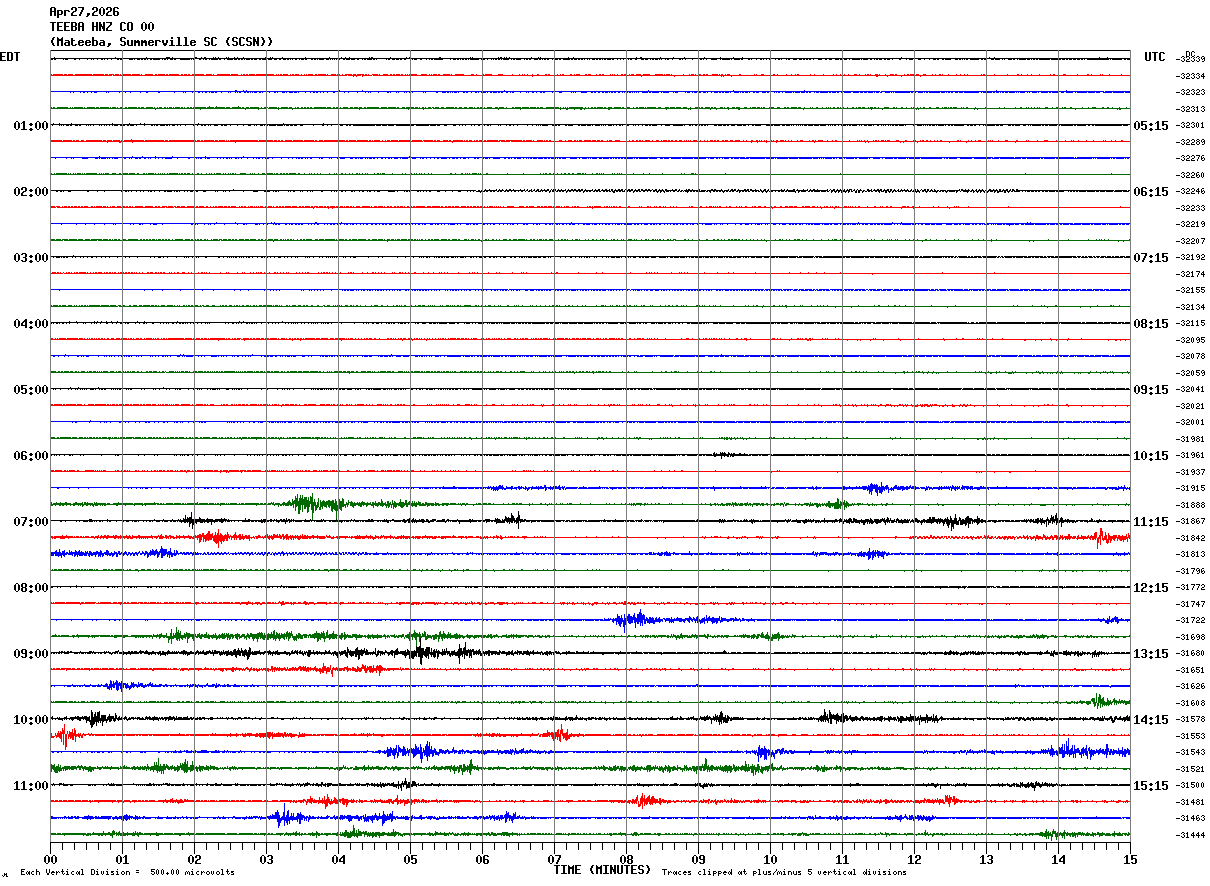Select the 07:00 EDT hour label
The image size is (1210, 886).
(31, 522)
